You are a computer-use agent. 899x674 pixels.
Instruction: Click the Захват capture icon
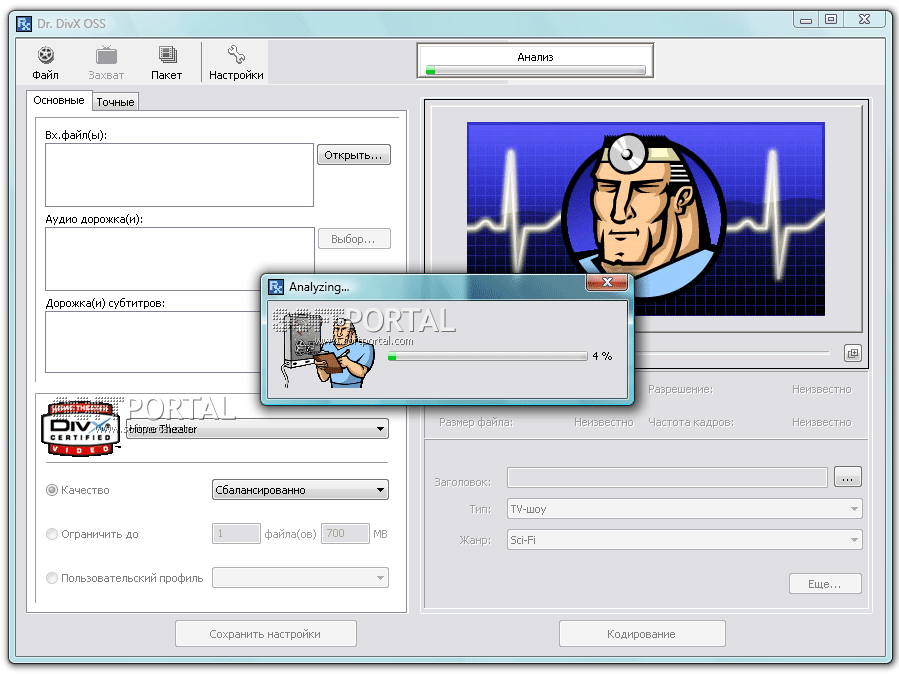(106, 62)
